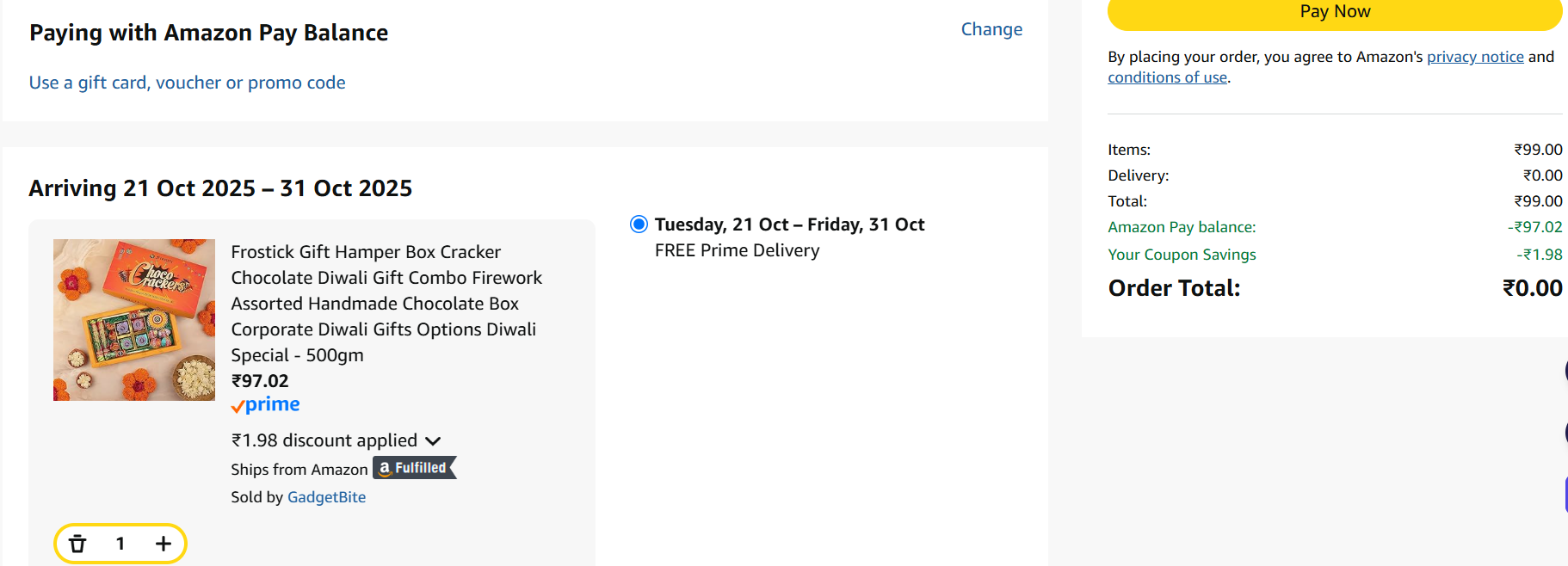Image resolution: width=1568 pixels, height=566 pixels.
Task: Click Your Coupon Savings in order summary
Action: [1182, 255]
